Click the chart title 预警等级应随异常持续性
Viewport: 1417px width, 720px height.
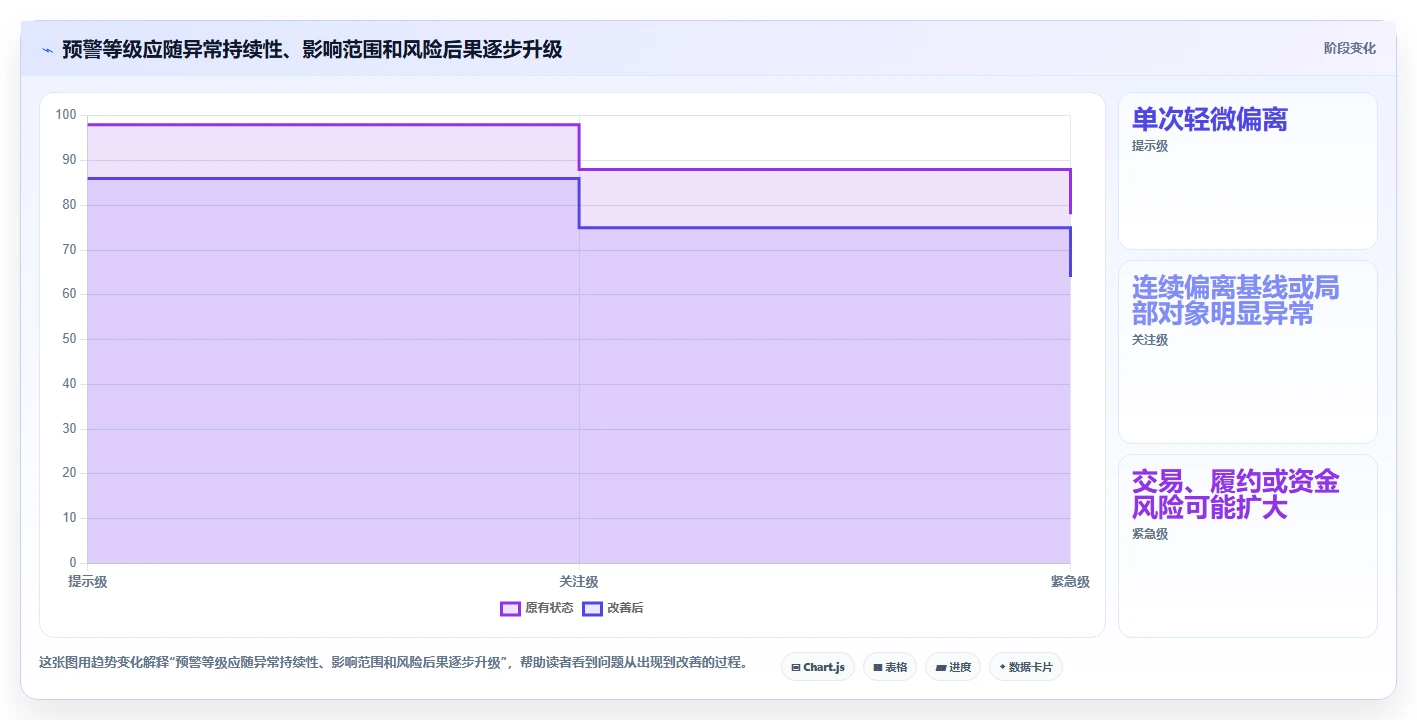[x=312, y=49]
